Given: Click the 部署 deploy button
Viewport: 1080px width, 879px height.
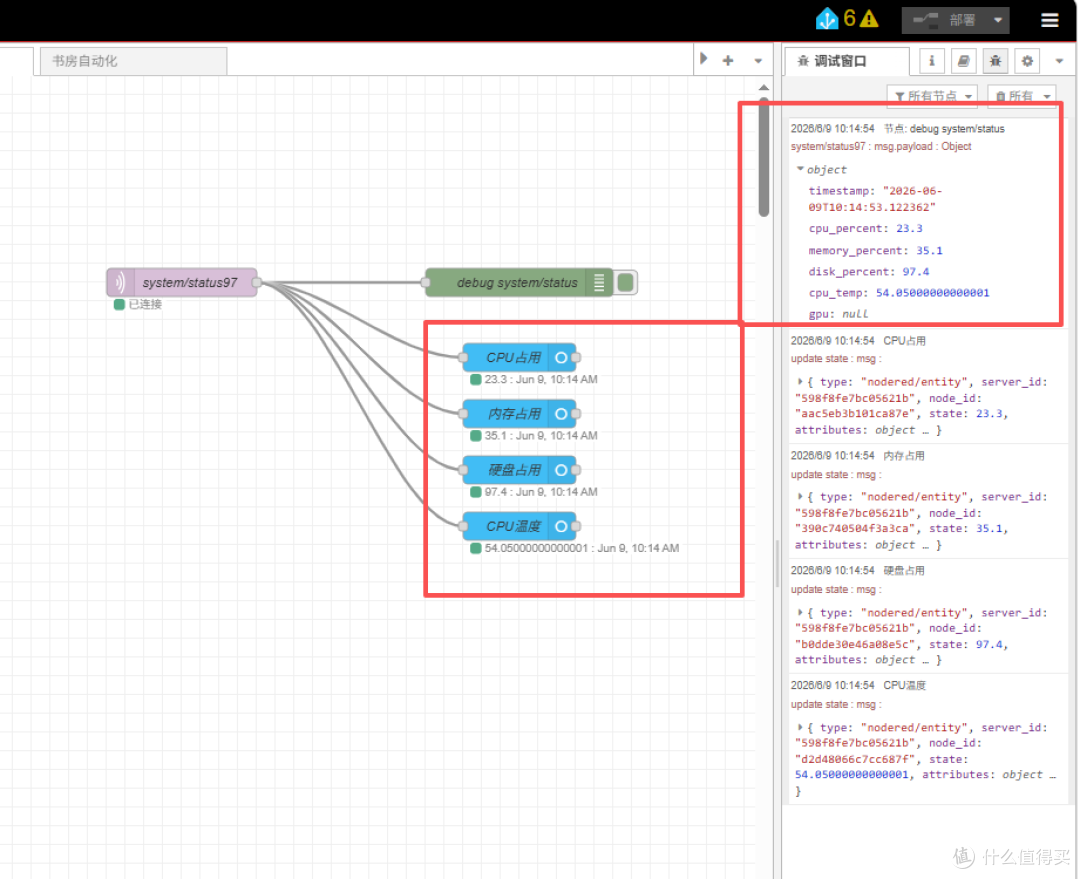Looking at the screenshot, I should coord(944,21).
